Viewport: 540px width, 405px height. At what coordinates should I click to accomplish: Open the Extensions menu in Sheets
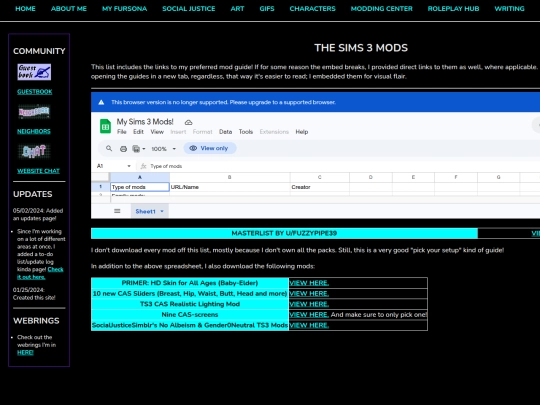274,132
